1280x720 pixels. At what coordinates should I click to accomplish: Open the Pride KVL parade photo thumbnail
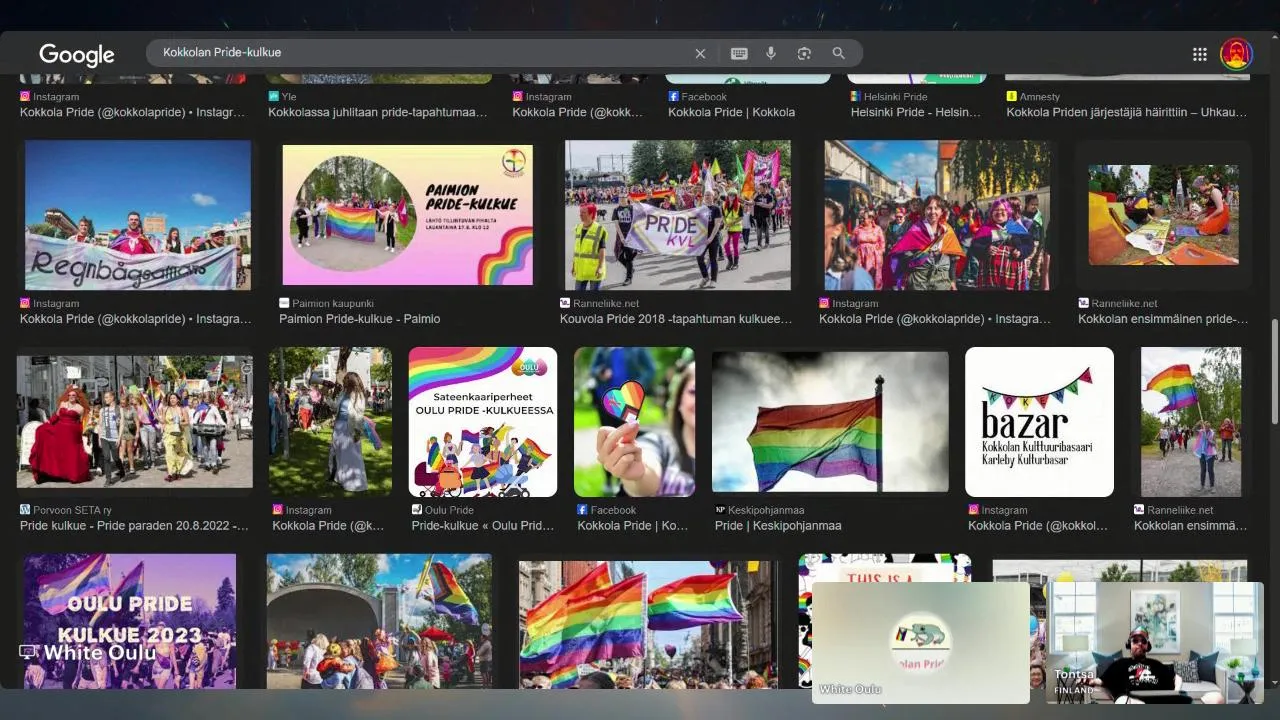coord(678,215)
